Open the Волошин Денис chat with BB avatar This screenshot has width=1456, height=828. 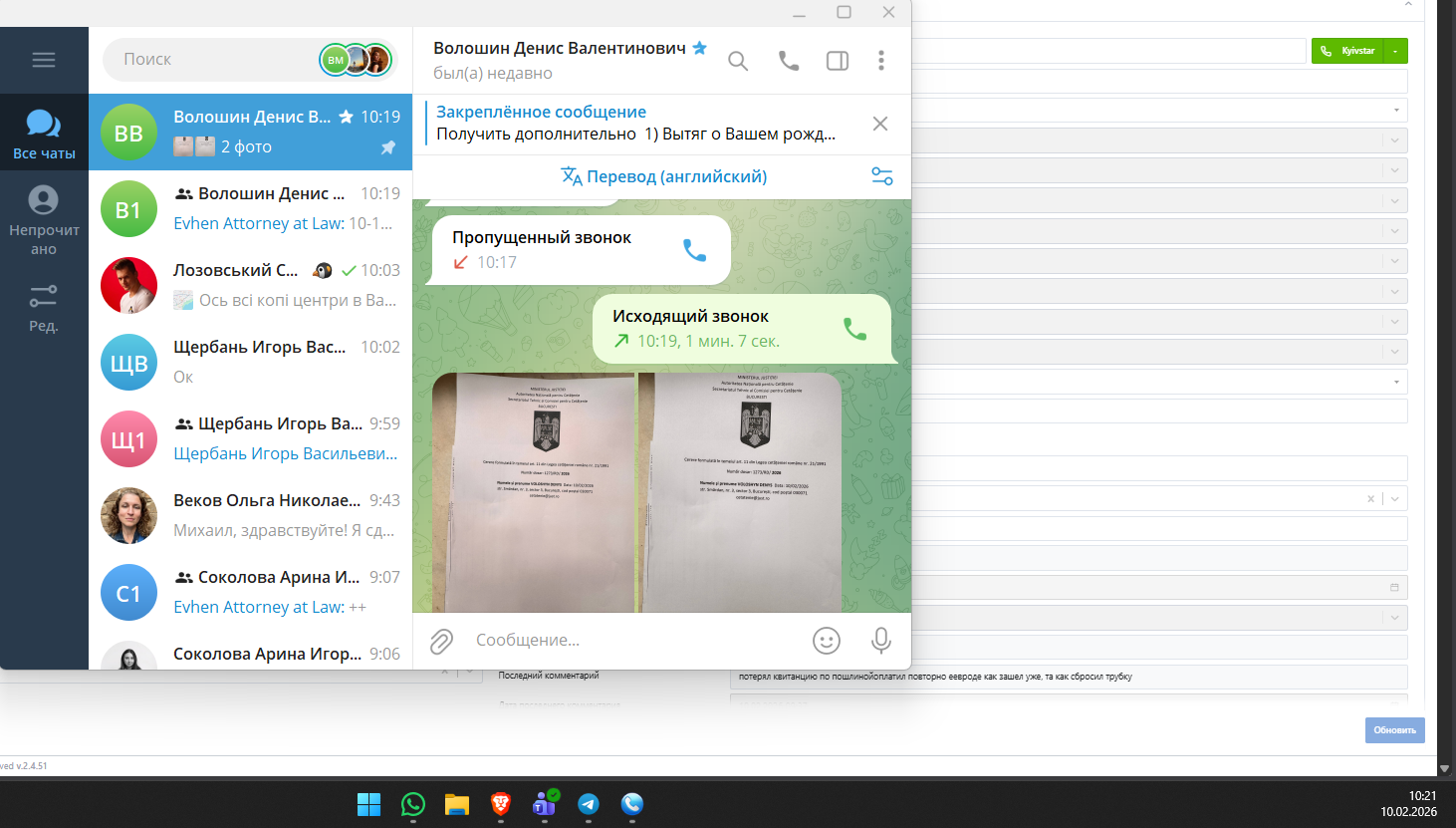coord(250,133)
